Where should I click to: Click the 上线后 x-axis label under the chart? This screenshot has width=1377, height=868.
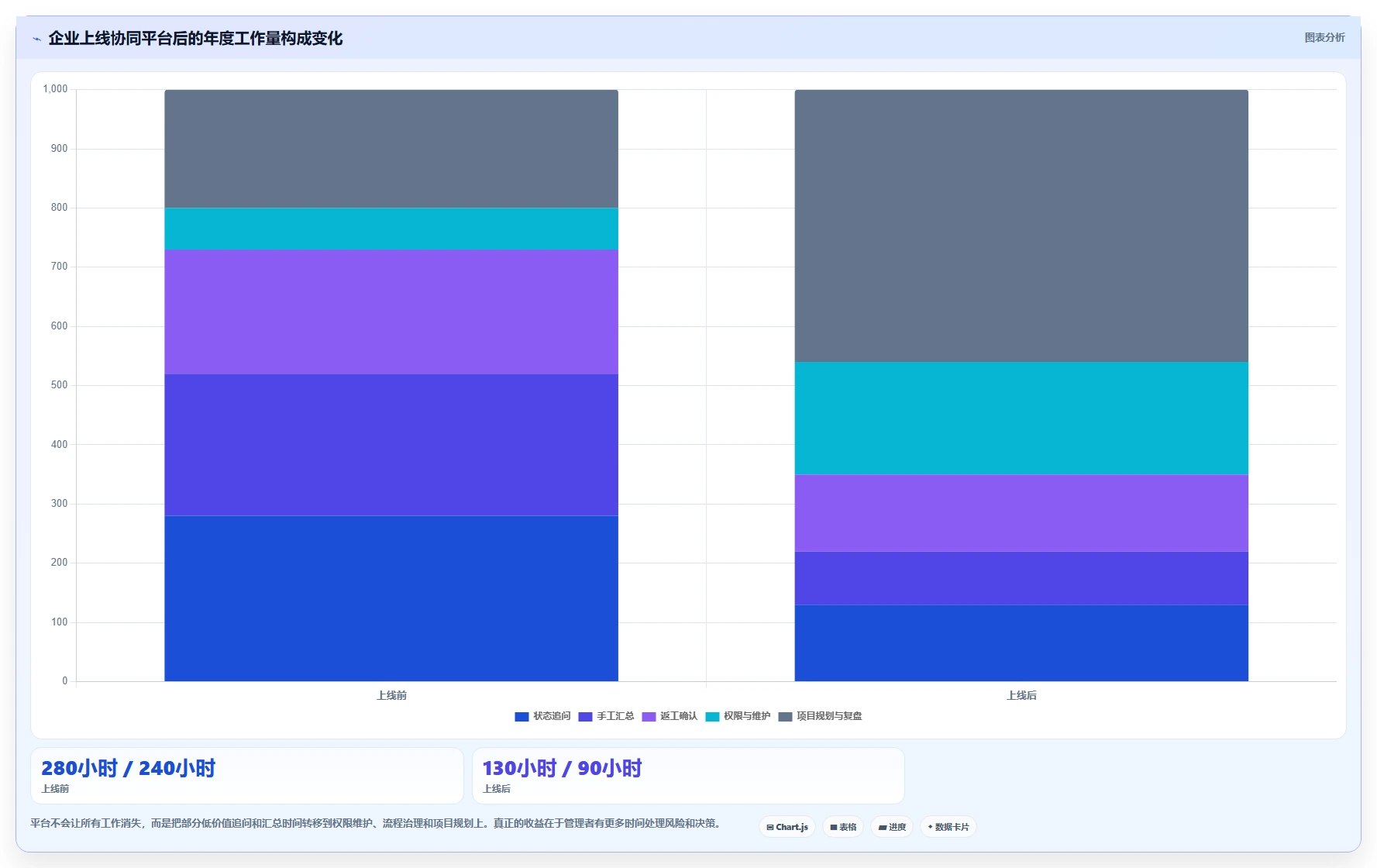(1021, 696)
